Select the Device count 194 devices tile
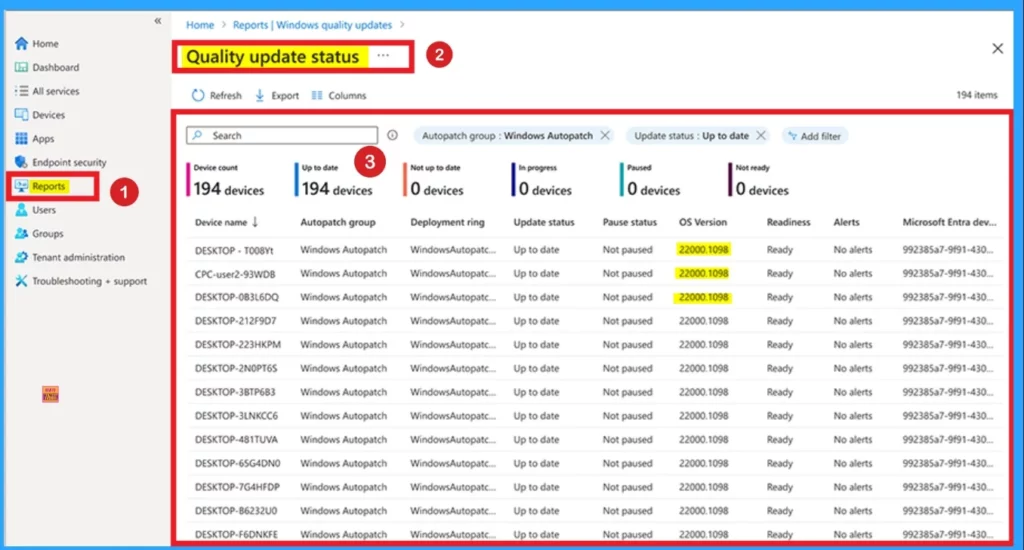Viewport: 1024px width, 550px height. [x=226, y=180]
